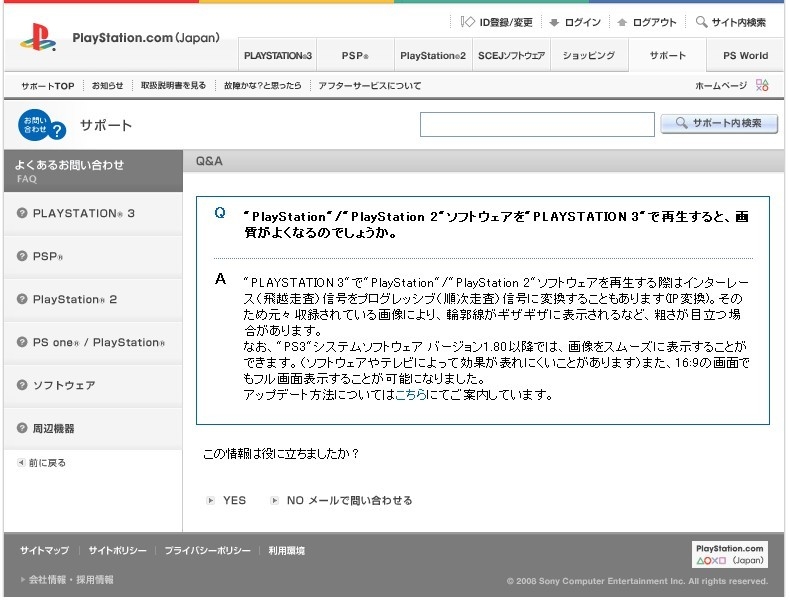Image resolution: width=790 pixels, height=602 pixels.
Task: Open the PS World navigation tab
Action: pyautogui.click(x=745, y=55)
